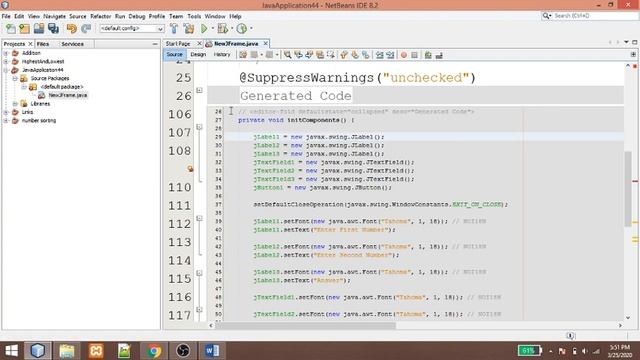Screen dimensions: 640x360
Task: Click the Shift Line Right icon
Action: tap(390, 55)
